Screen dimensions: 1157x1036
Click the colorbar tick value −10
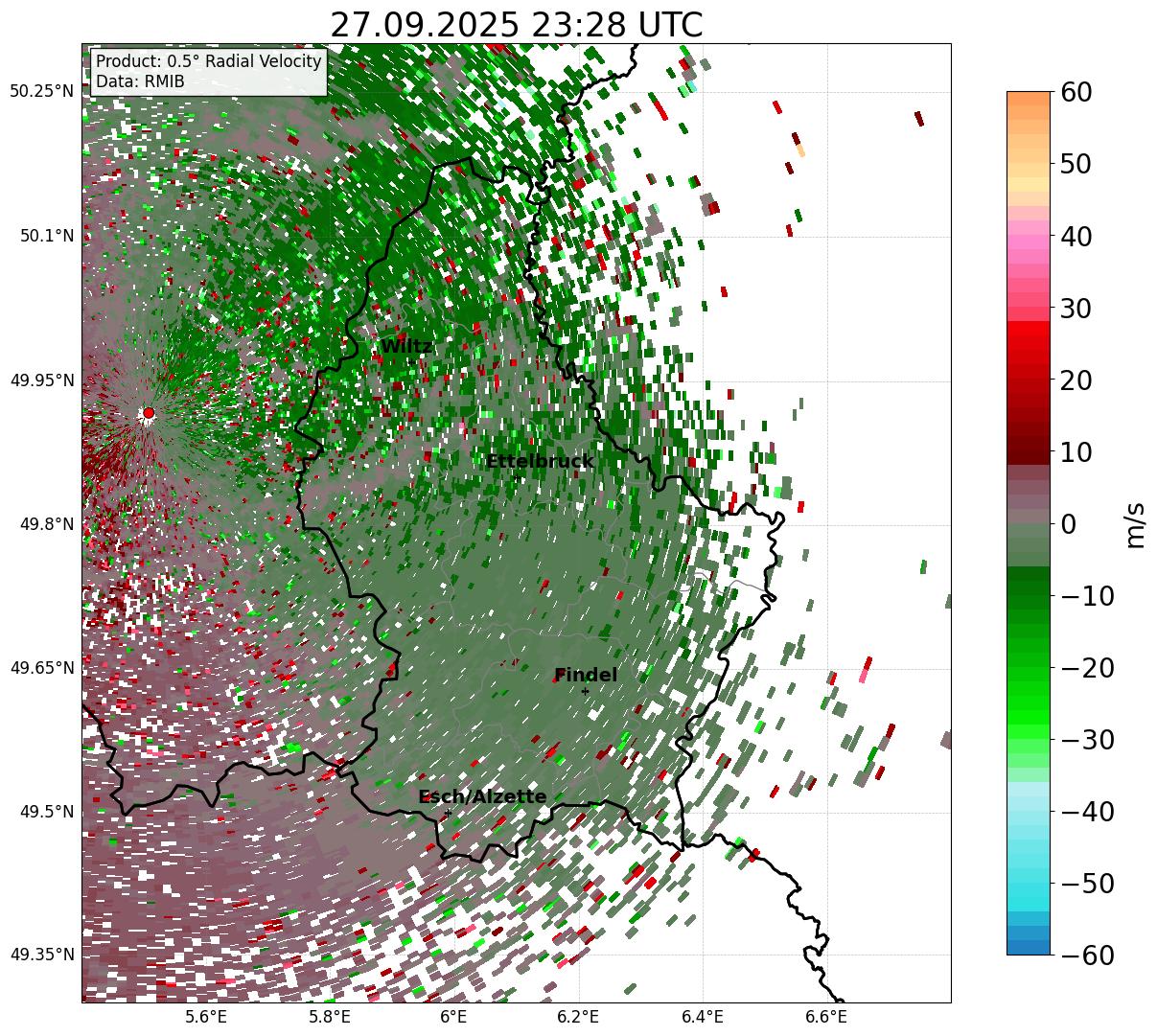coord(1087,596)
